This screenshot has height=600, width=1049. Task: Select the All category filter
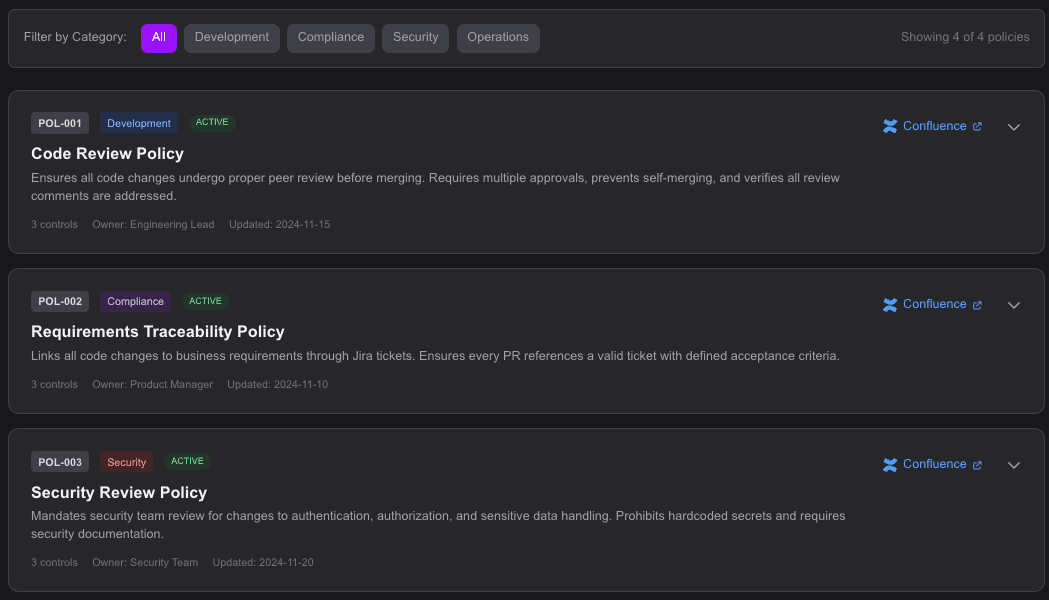coord(159,38)
